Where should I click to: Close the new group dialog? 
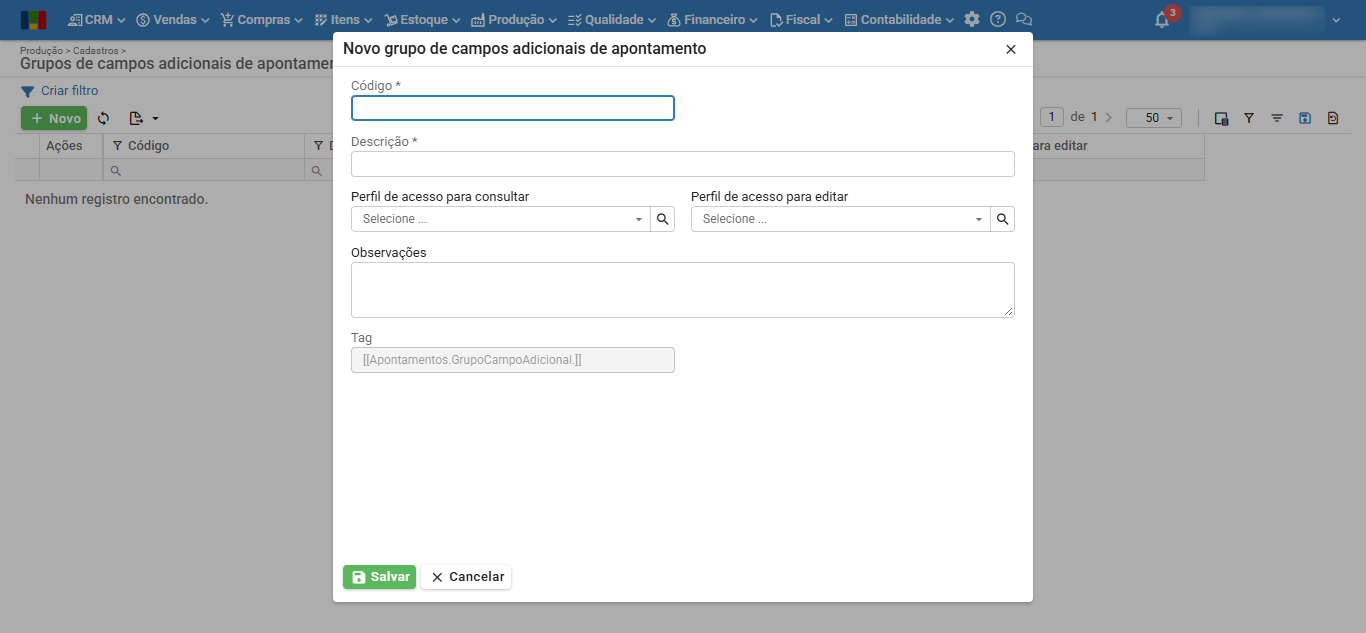[x=1011, y=49]
